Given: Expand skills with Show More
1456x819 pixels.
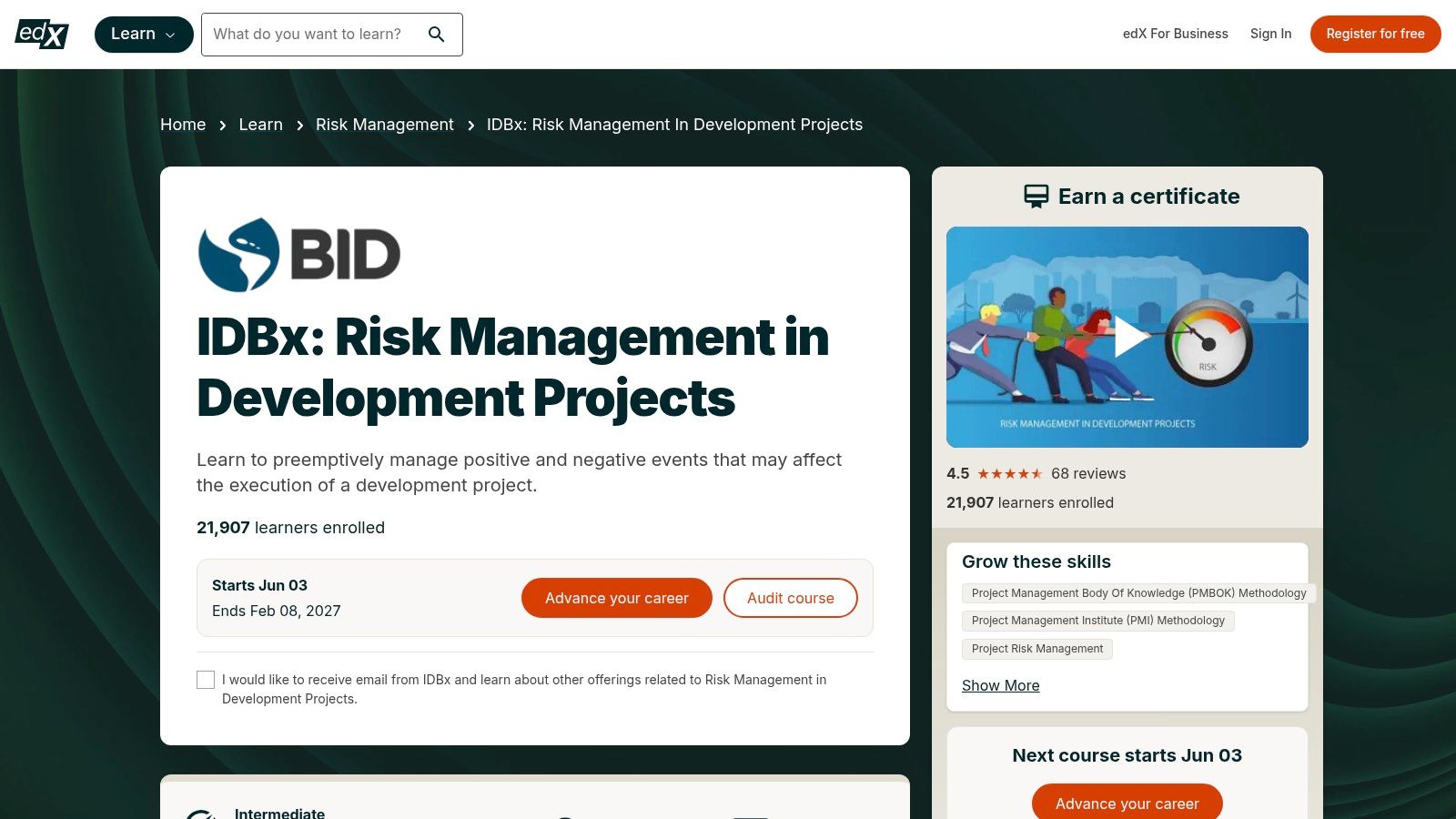Looking at the screenshot, I should point(1000,685).
